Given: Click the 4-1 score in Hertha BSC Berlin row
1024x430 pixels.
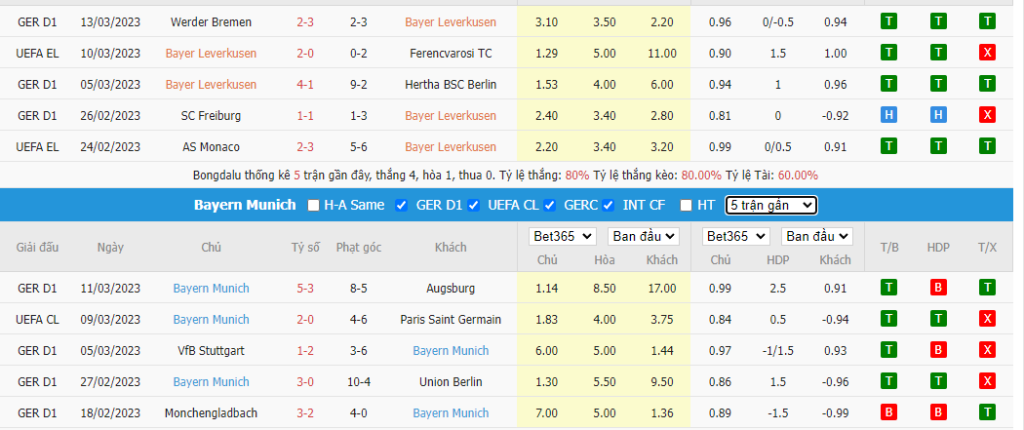Looking at the screenshot, I should coord(305,84).
